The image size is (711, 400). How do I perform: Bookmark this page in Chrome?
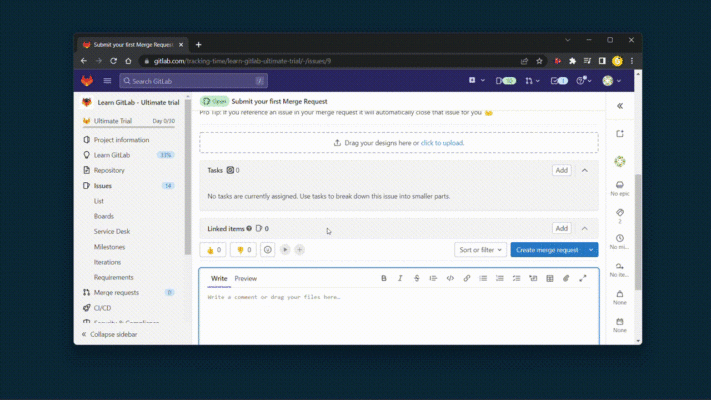[x=539, y=61]
